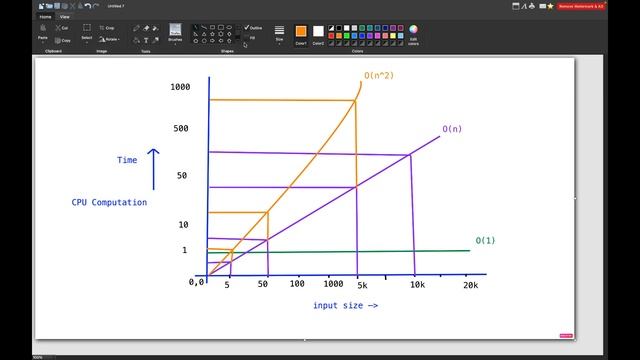Click the Cut scissors button
Viewport: 640px width, 360px height.
pos(61,28)
